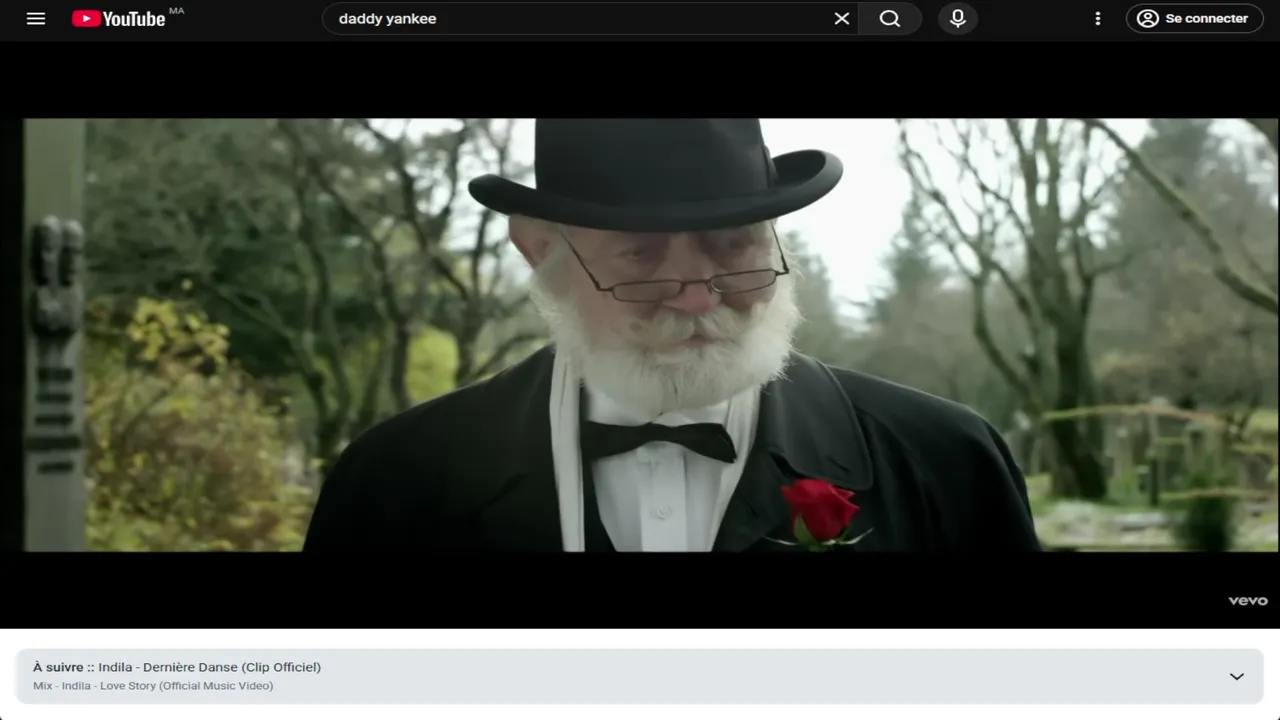This screenshot has height=720, width=1280.
Task: Clear the search query with X
Action: coord(842,18)
